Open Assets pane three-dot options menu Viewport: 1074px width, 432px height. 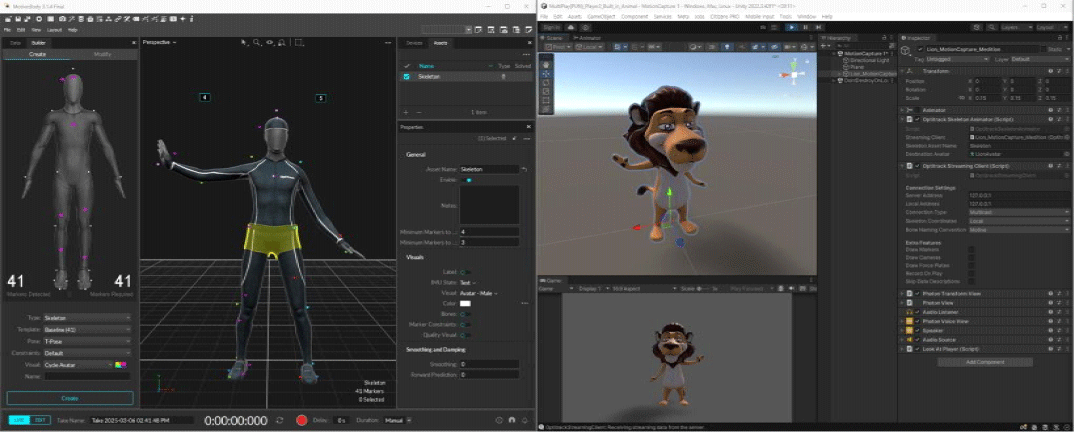click(x=526, y=54)
